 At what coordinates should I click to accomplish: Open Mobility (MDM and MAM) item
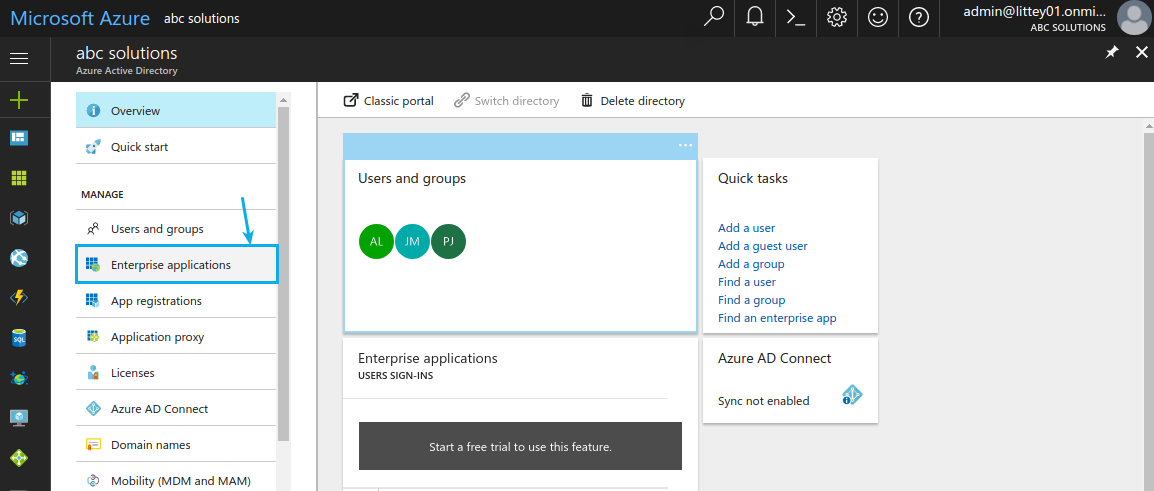point(176,481)
